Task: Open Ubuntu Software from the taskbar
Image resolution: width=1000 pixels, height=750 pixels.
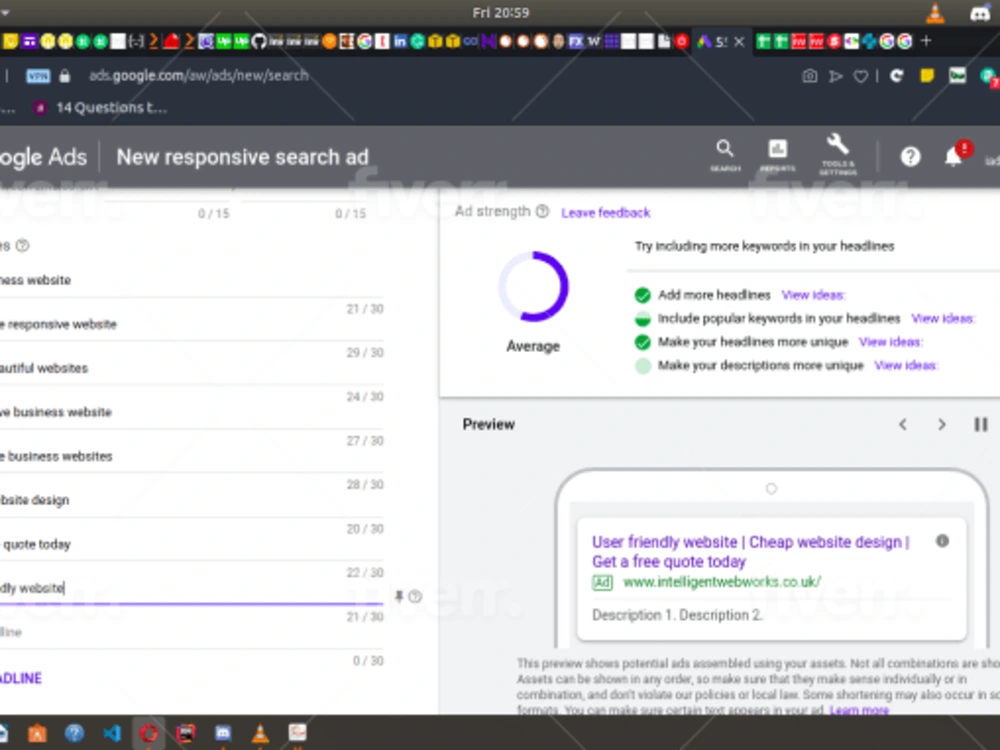Action: pyautogui.click(x=37, y=733)
